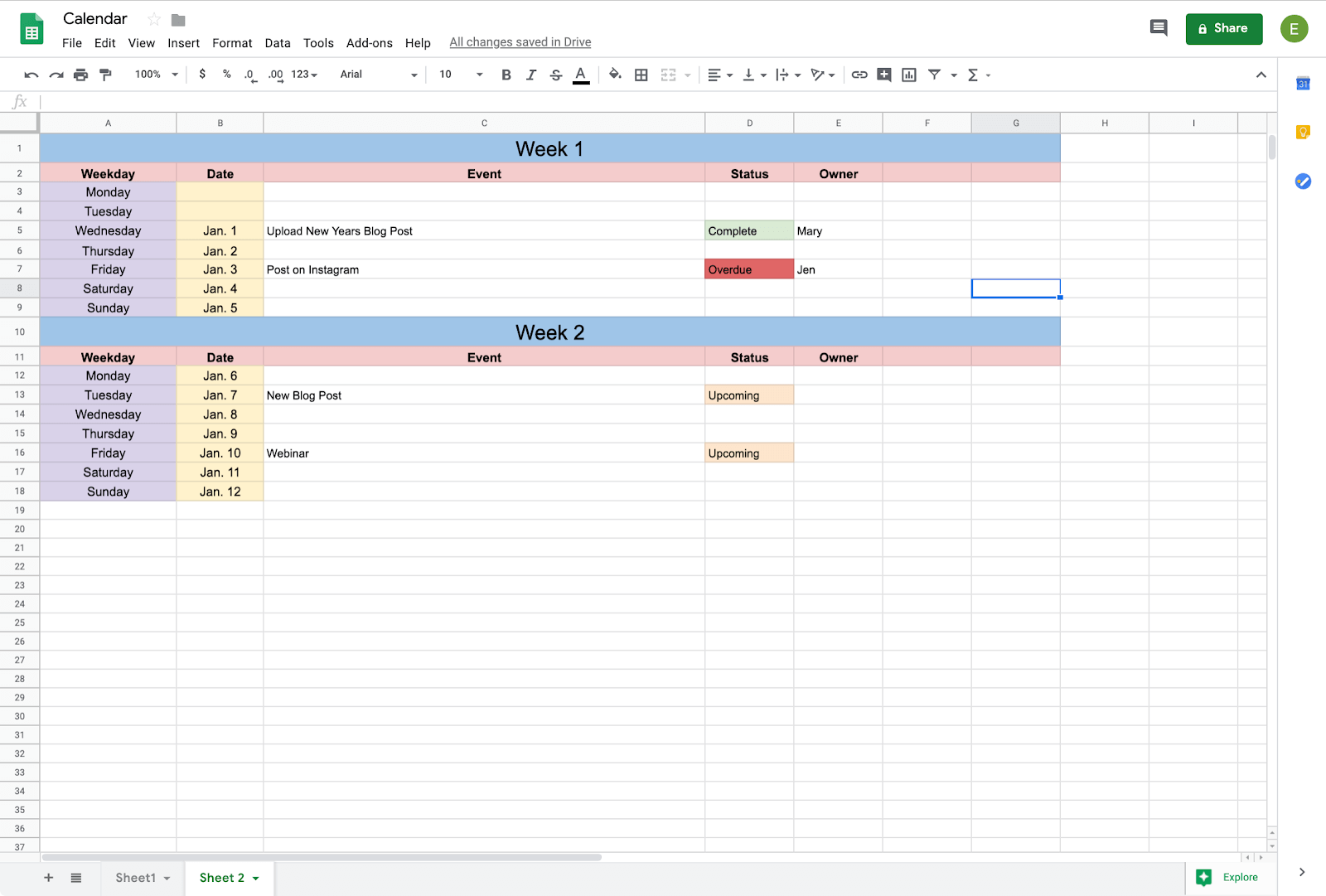The height and width of the screenshot is (896, 1326).
Task: Open the Sheets home icon
Action: pyautogui.click(x=31, y=29)
